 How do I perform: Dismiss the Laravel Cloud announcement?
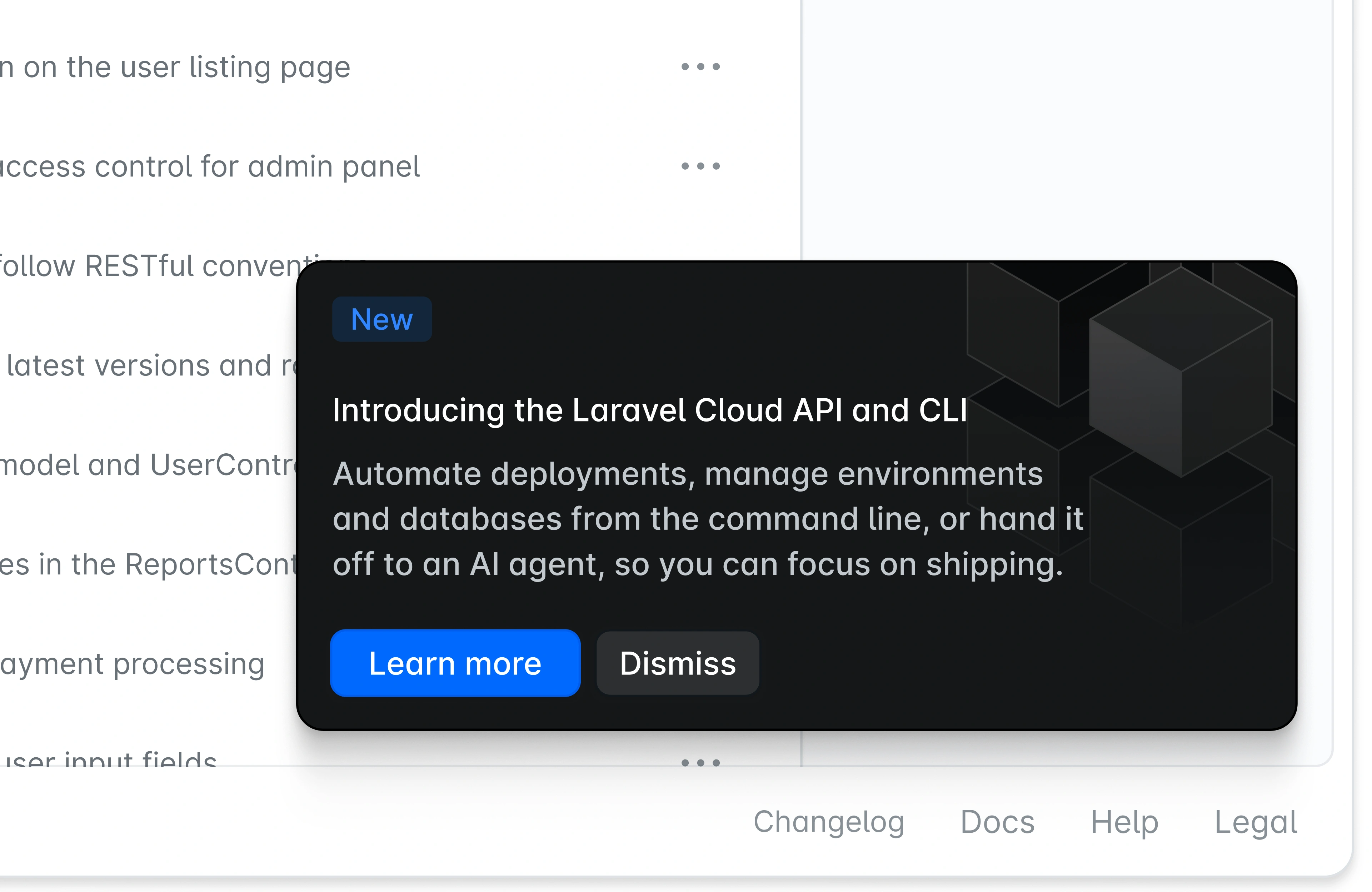(x=677, y=663)
